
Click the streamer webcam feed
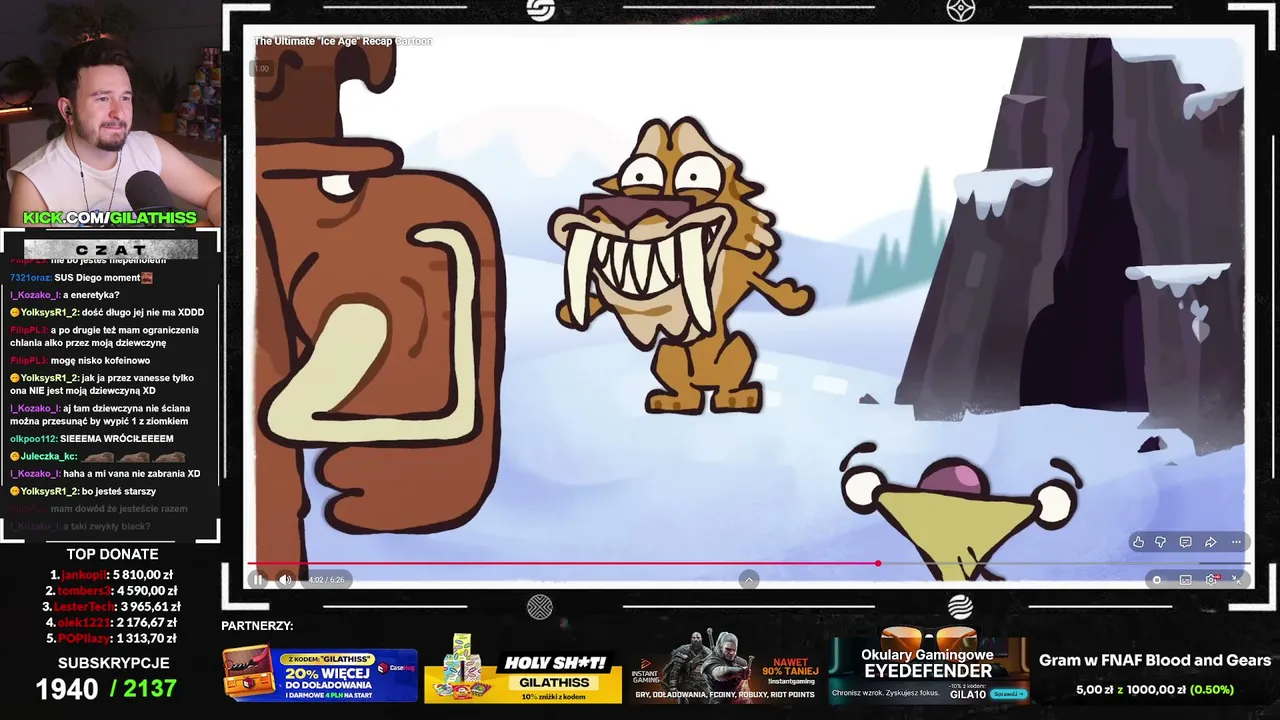[x=110, y=113]
